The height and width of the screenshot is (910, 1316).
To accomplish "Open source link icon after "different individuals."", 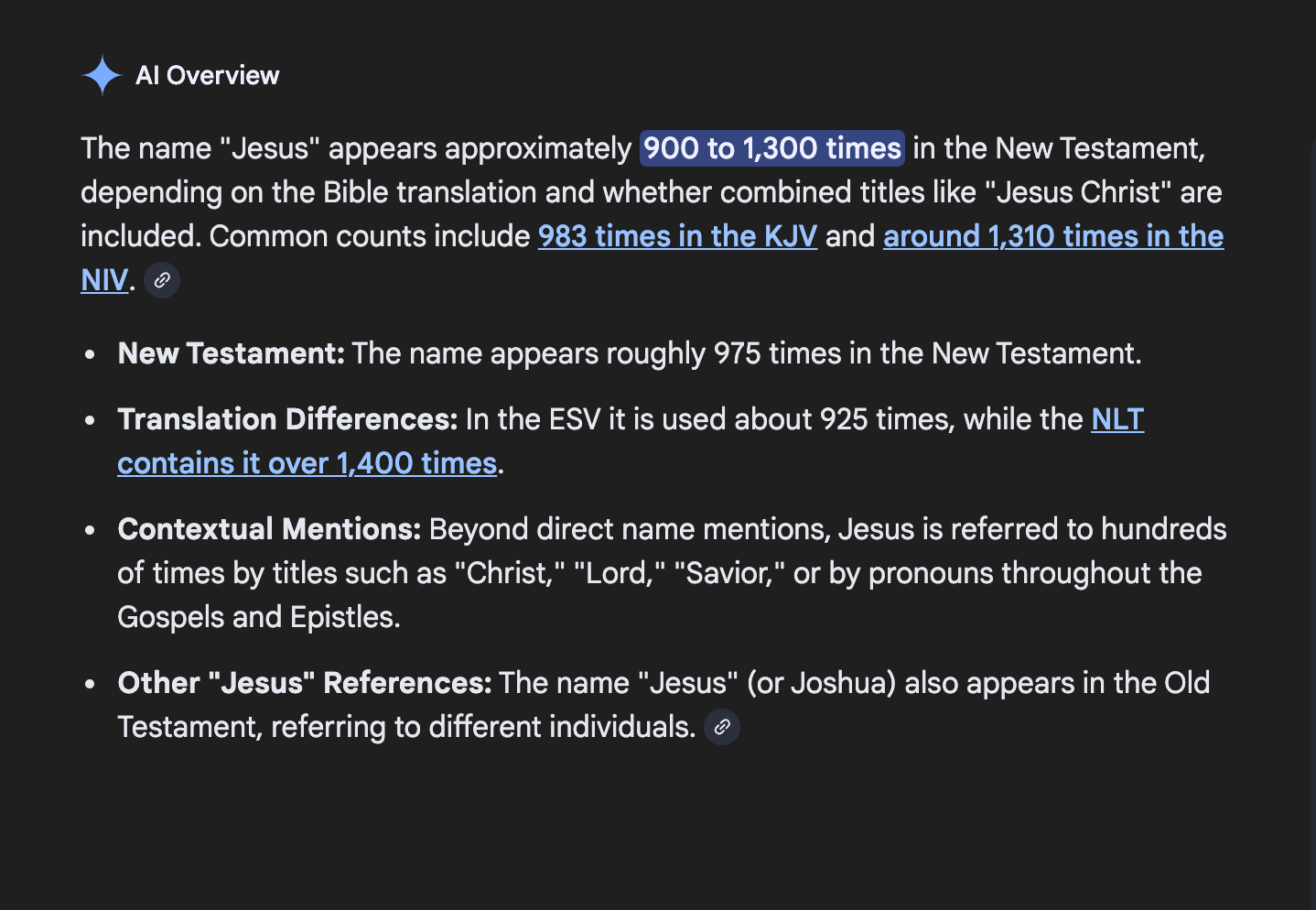I will (x=722, y=728).
